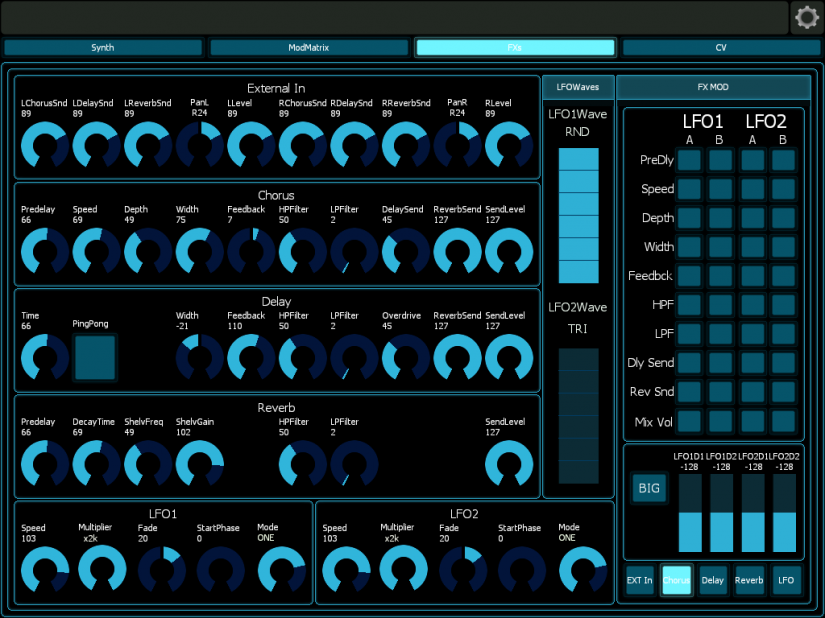Enable LFO1 A modulation for PreDly
Viewport: 825px width, 618px height.
point(689,160)
